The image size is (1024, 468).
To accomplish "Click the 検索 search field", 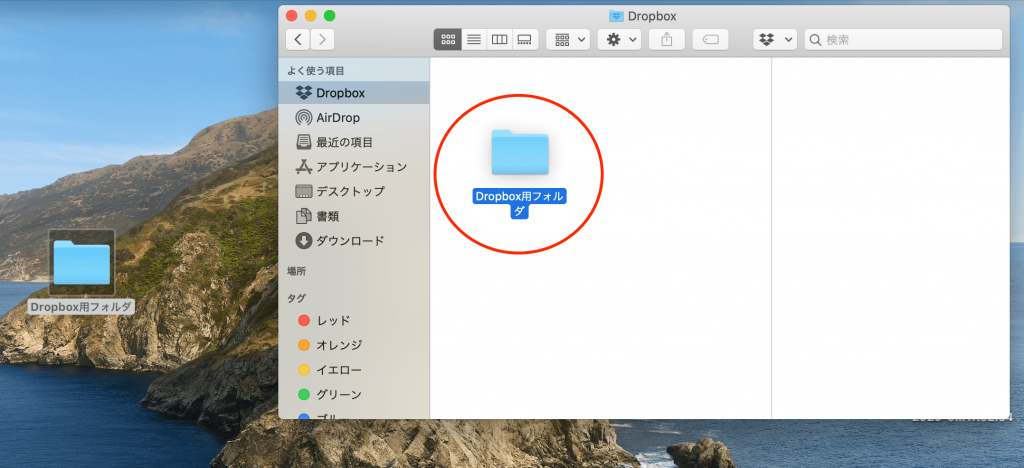I will point(903,40).
